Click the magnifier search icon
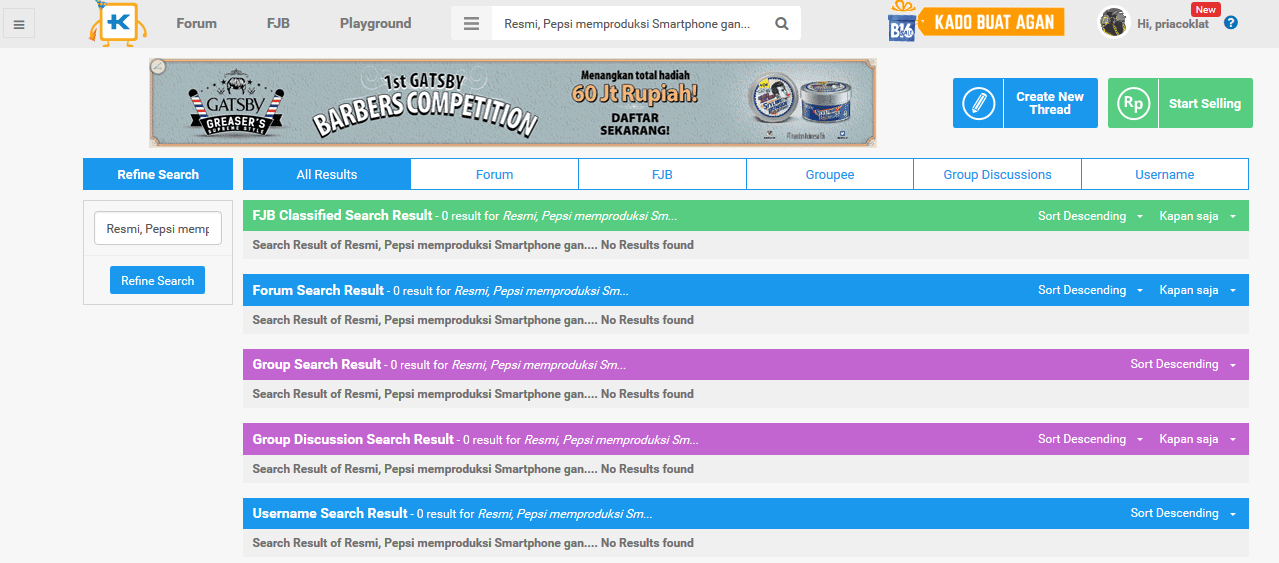Image resolution: width=1279 pixels, height=563 pixels. click(x=782, y=23)
